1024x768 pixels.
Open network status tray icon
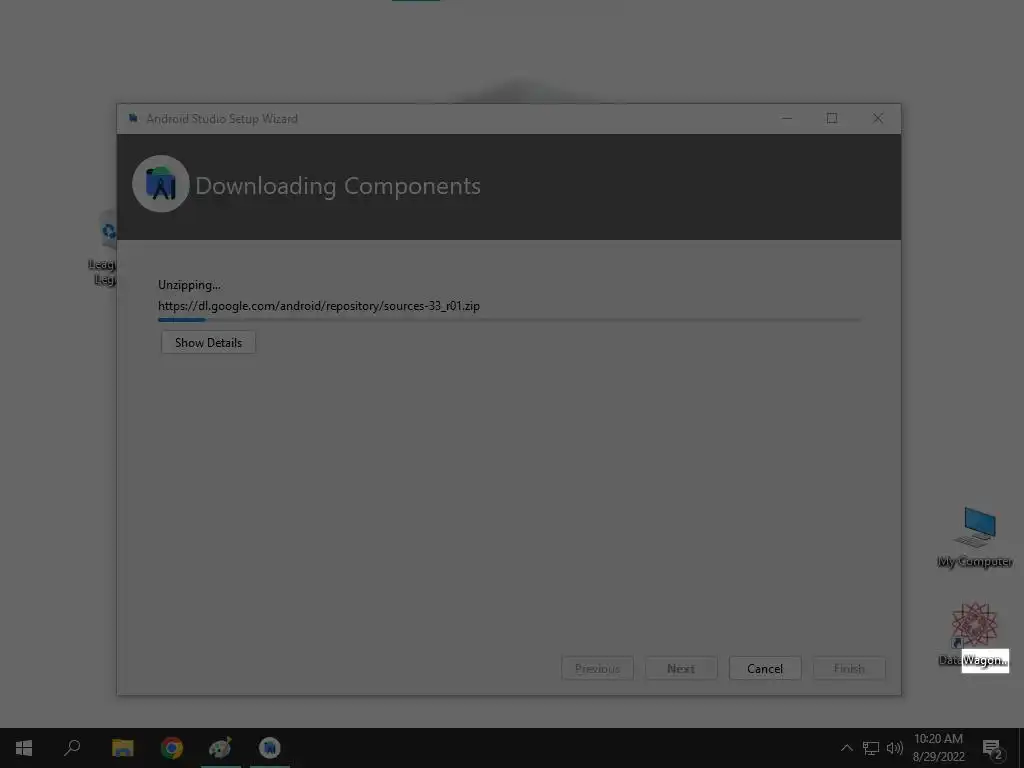(871, 748)
